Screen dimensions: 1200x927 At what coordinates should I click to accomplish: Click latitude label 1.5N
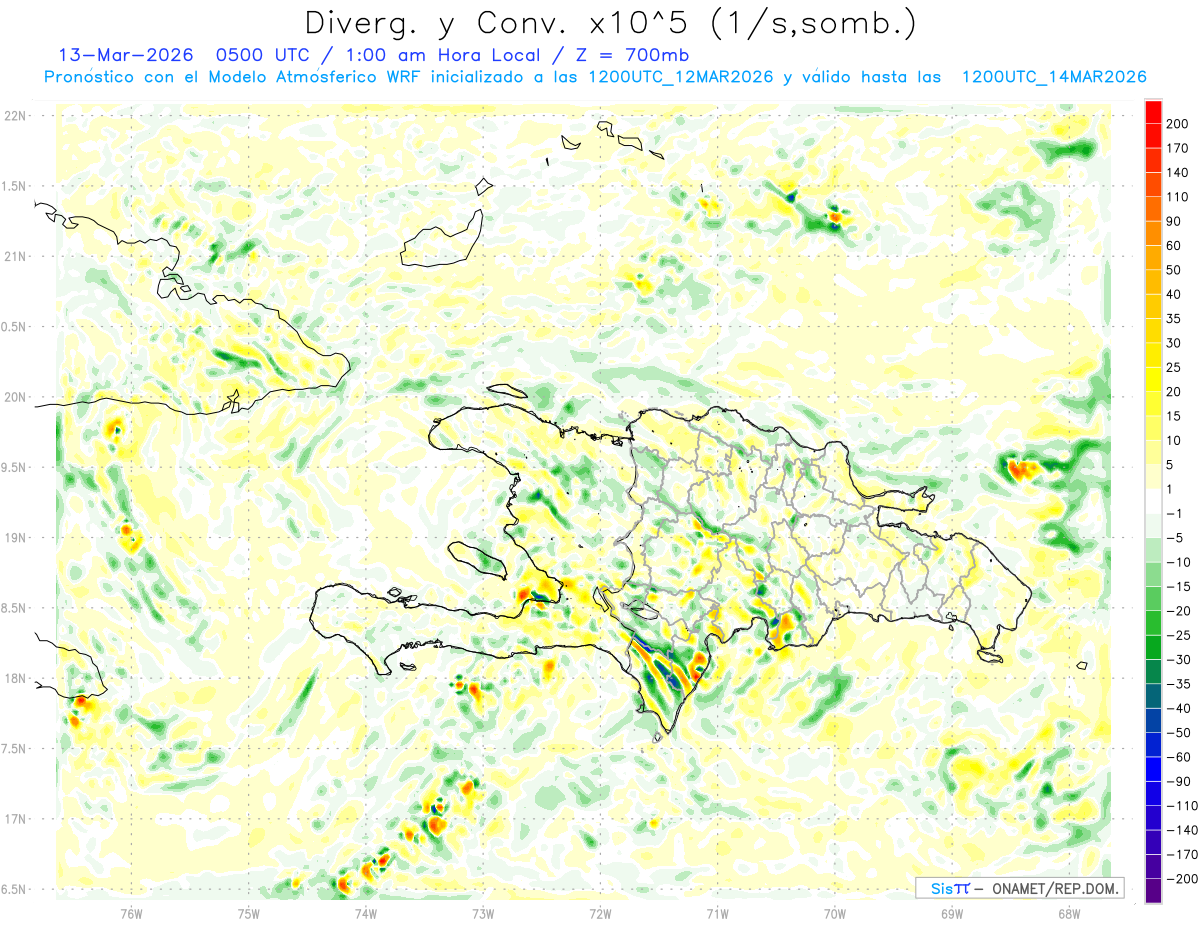coord(14,186)
